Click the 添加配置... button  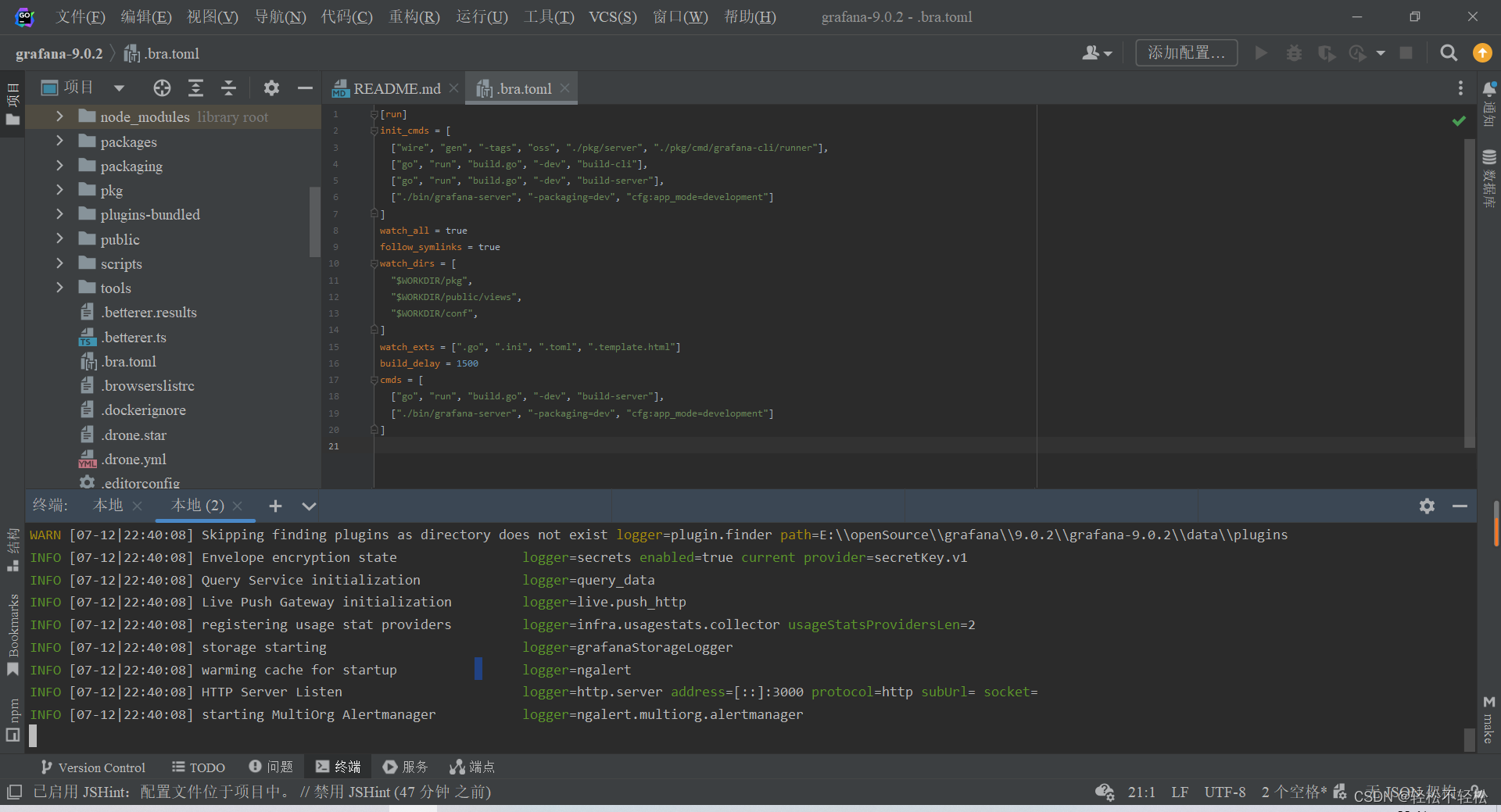click(1186, 53)
